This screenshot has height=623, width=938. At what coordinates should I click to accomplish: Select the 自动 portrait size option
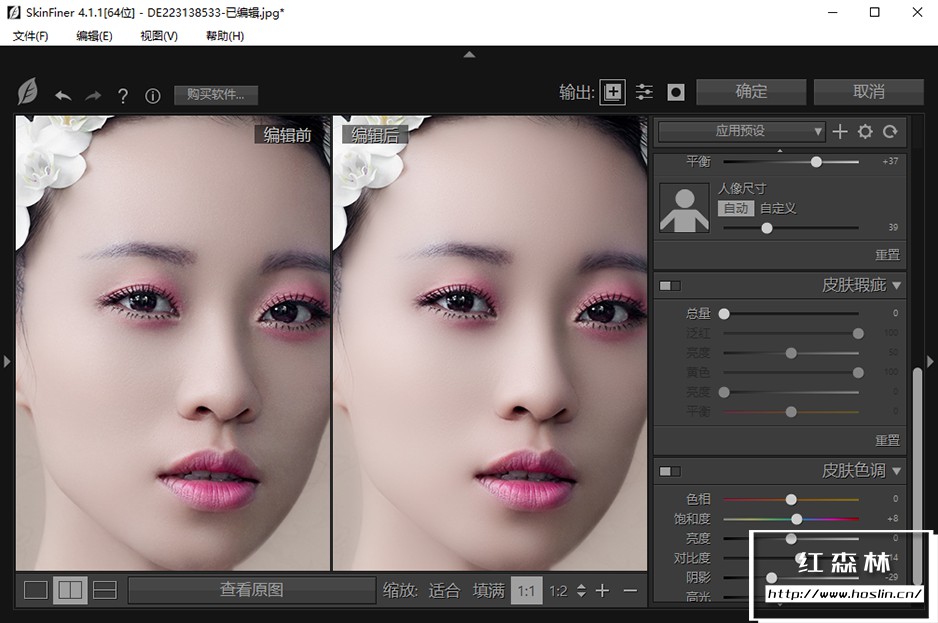coord(736,208)
